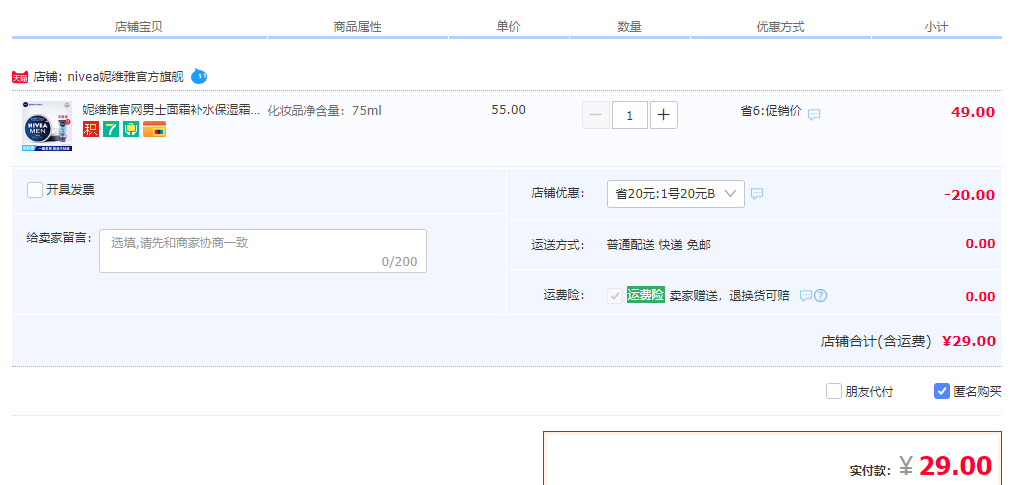Viewport: 1010px width, 485px height.
Task: Click the 小计 column header
Action: coord(936,27)
